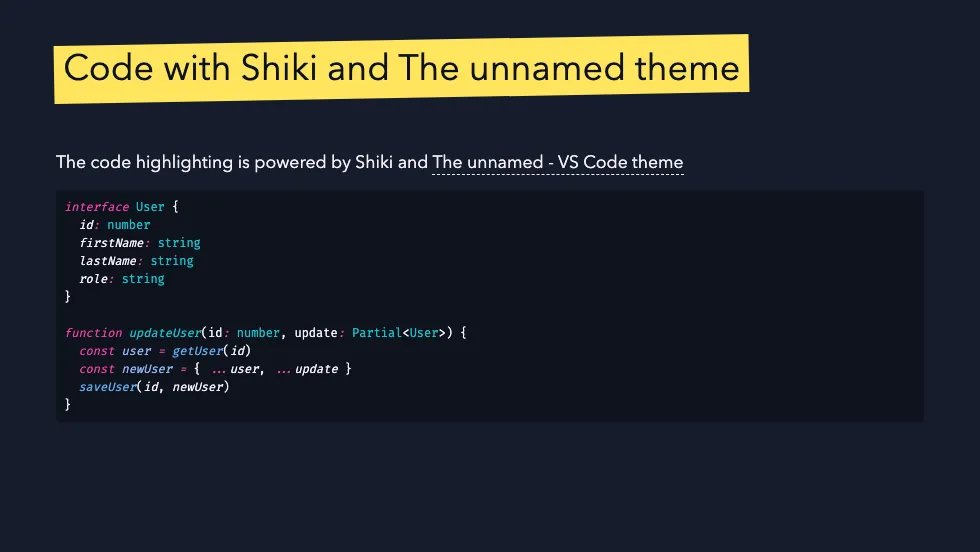Screen dimensions: 980x552
Task: Click the text 'The code highlighting is powered by Shiki and'
Action: coord(242,163)
